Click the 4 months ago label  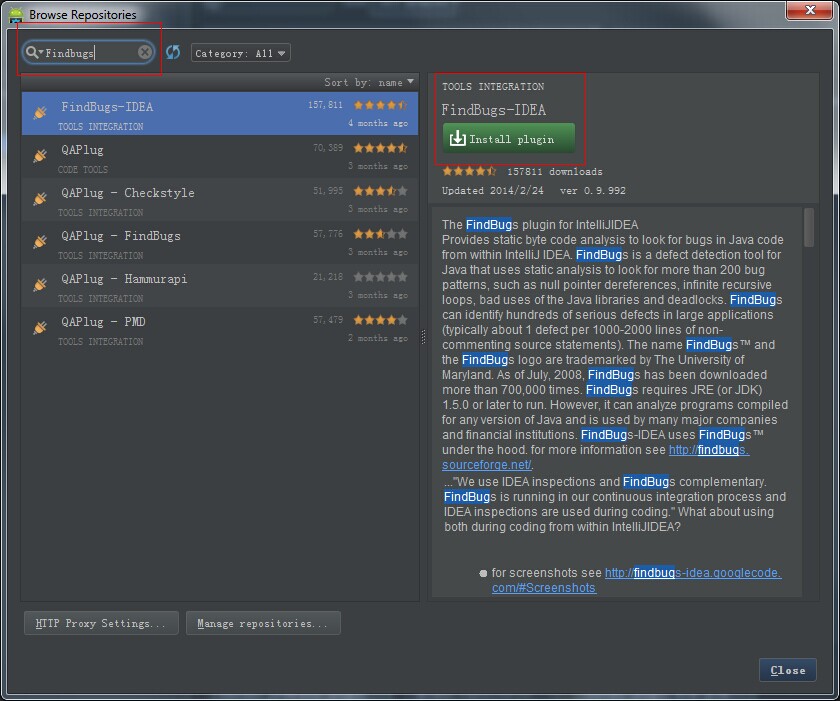[378, 123]
